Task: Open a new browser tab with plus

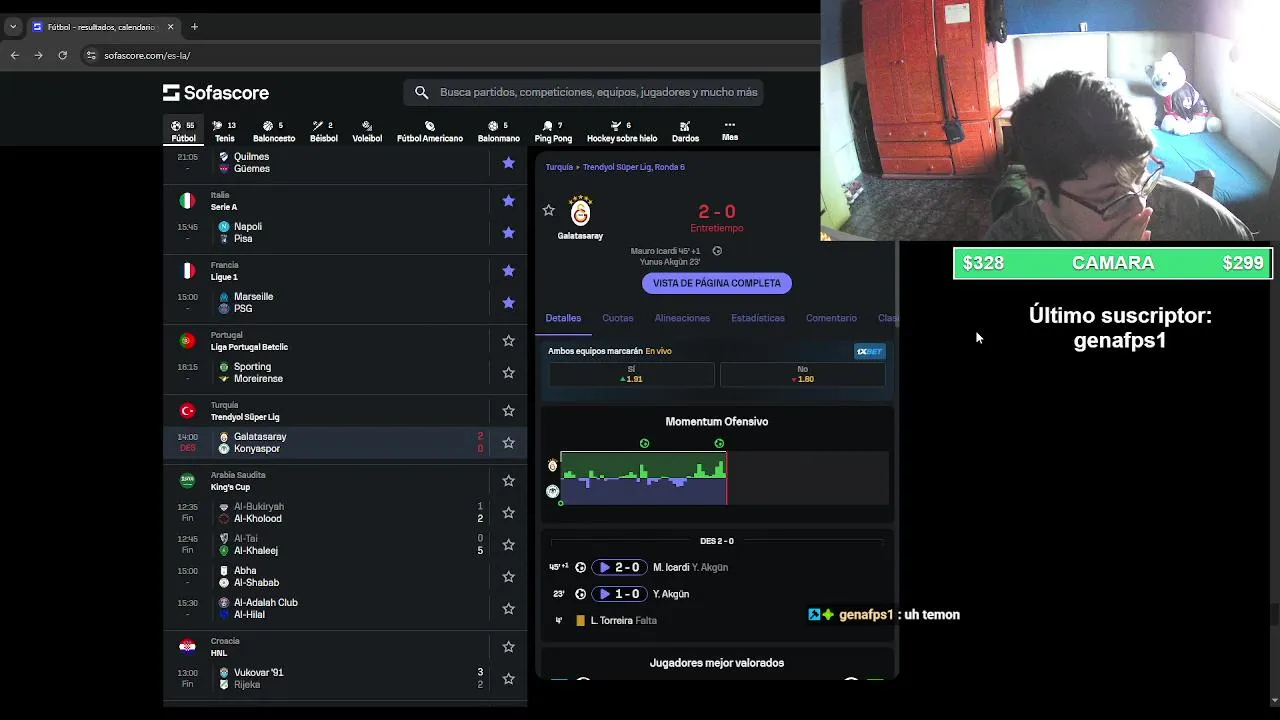Action: (x=194, y=27)
